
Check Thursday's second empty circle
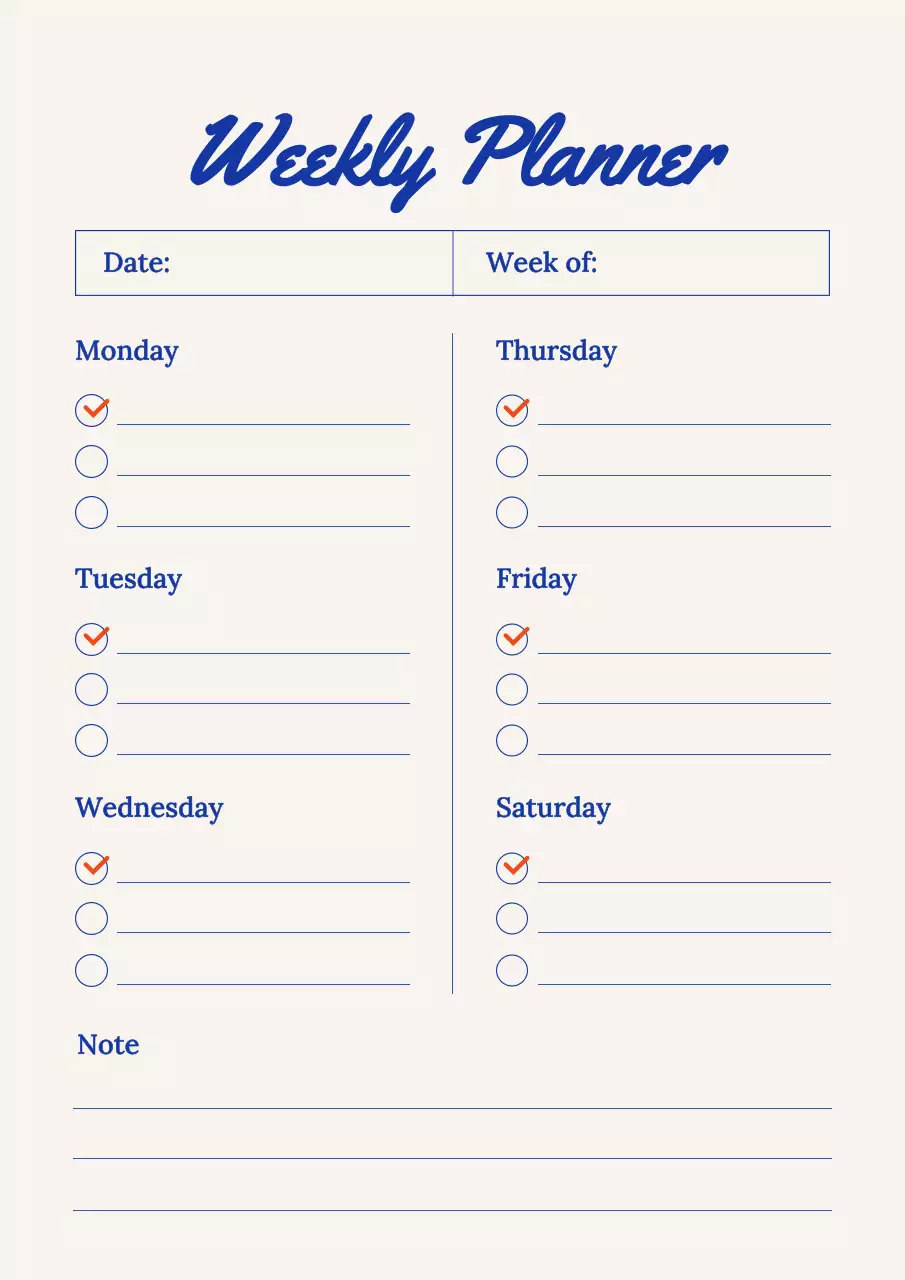[x=512, y=461]
